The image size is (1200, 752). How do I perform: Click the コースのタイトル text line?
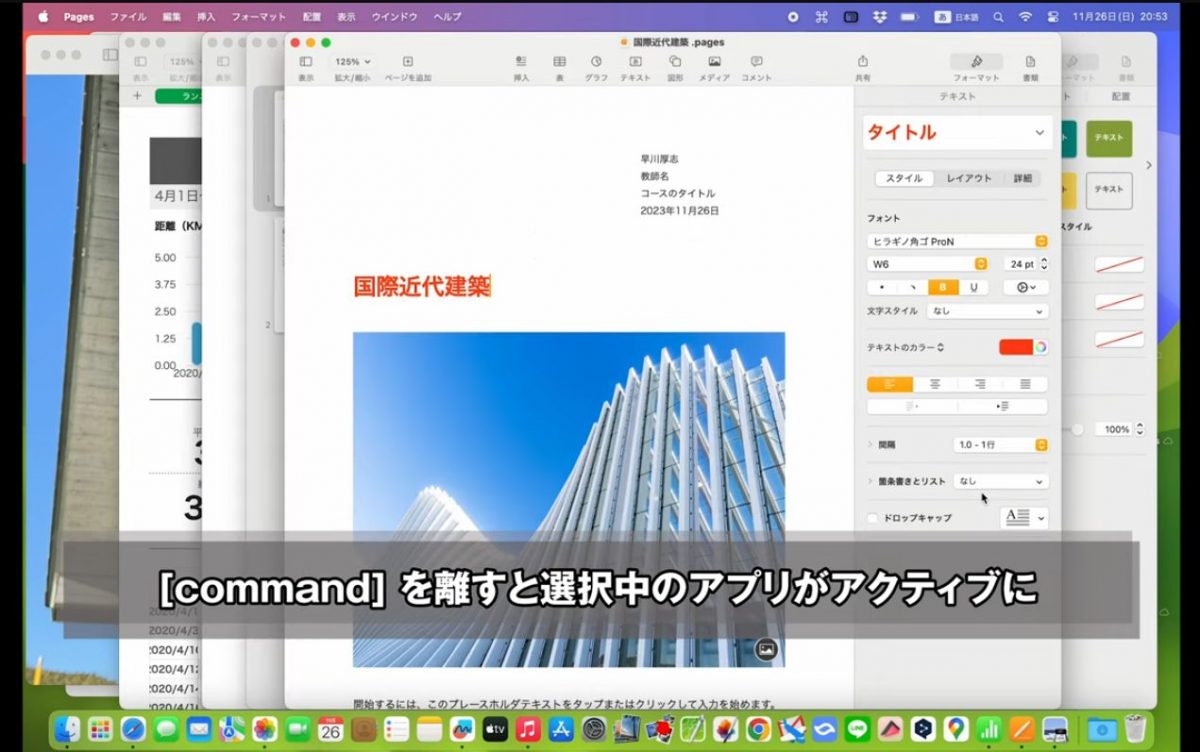click(x=678, y=193)
